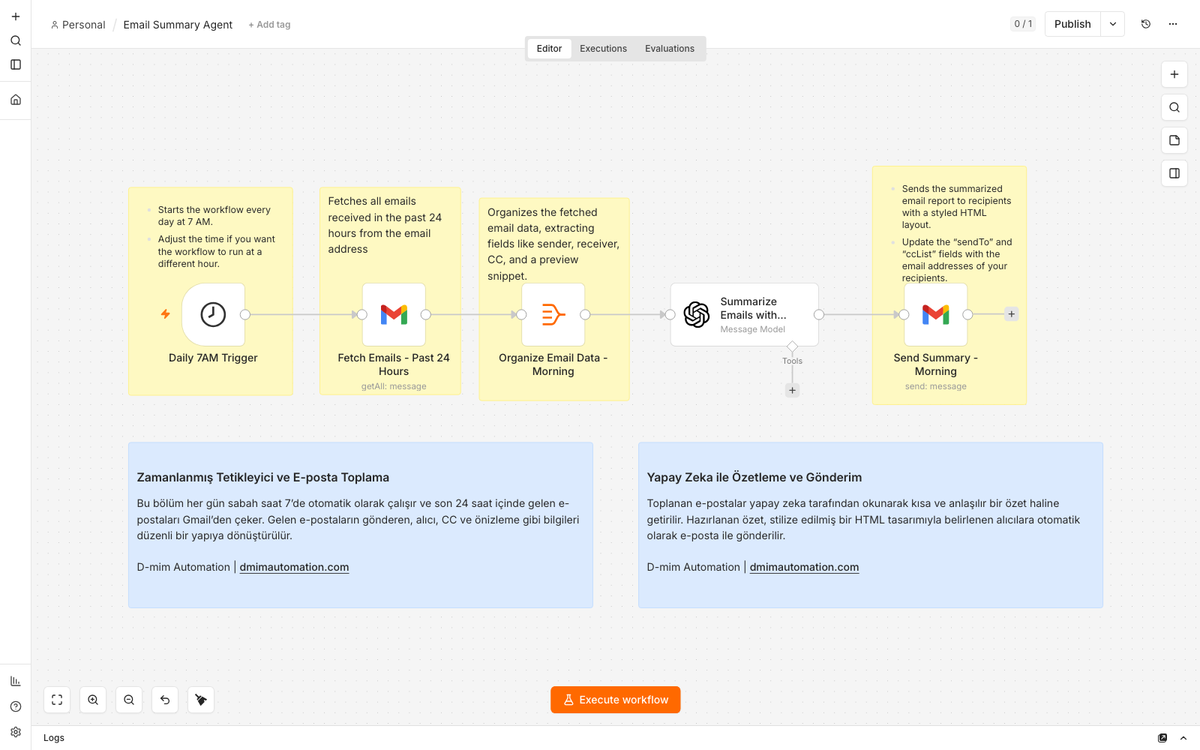1200x750 pixels.
Task: Select the Zamanlanmış Tetikleyici ve E-posta Toplama note
Action: click(x=360, y=525)
